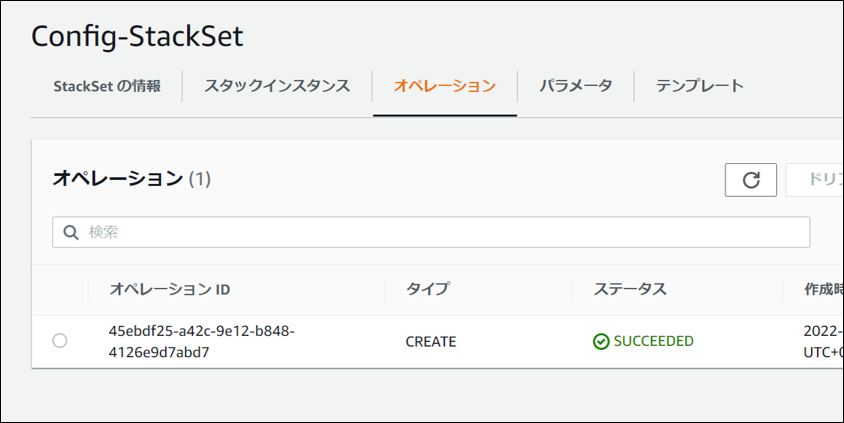Click the CREATE type cell

click(x=431, y=341)
